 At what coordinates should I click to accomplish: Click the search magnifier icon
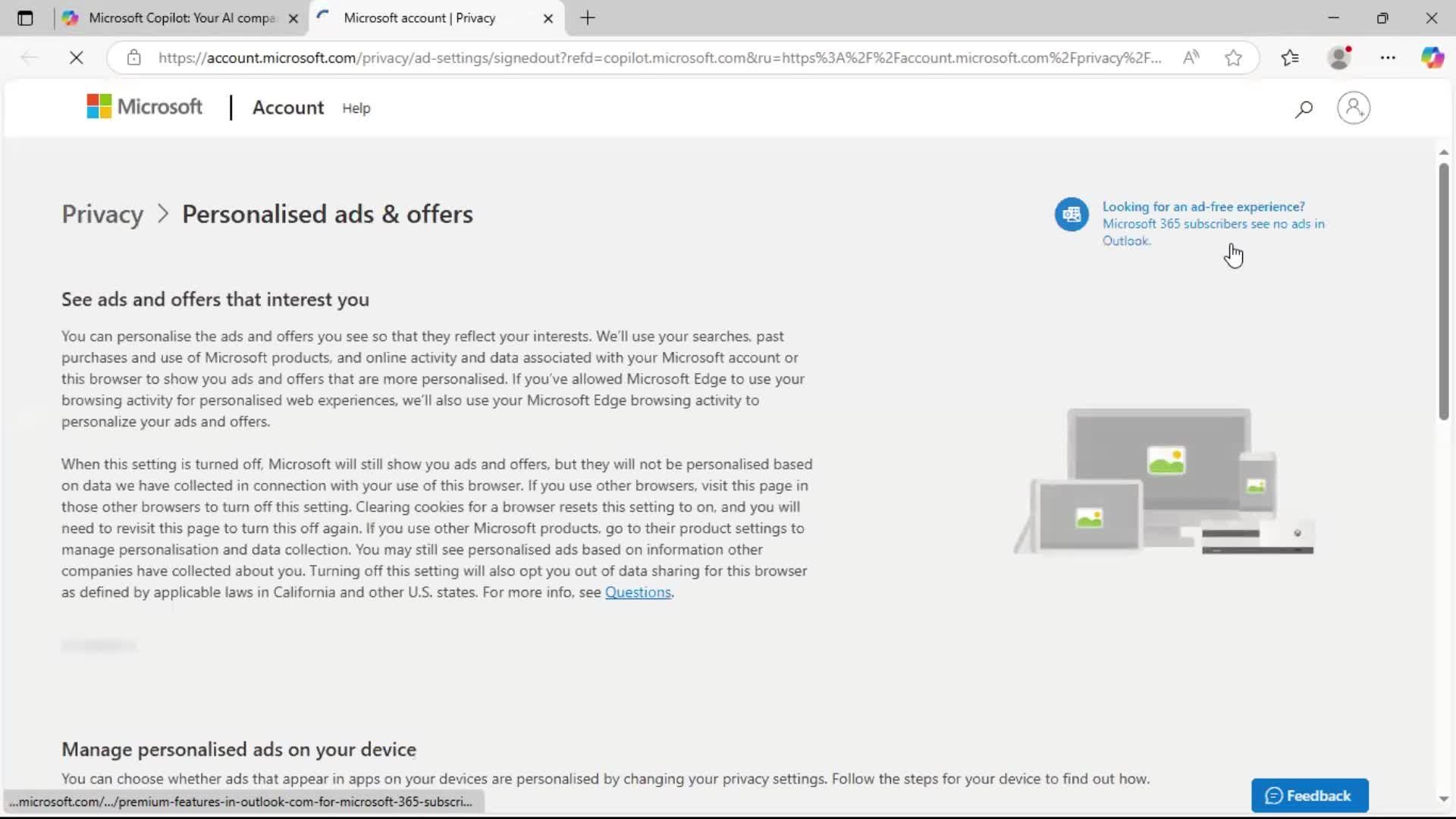[1304, 109]
